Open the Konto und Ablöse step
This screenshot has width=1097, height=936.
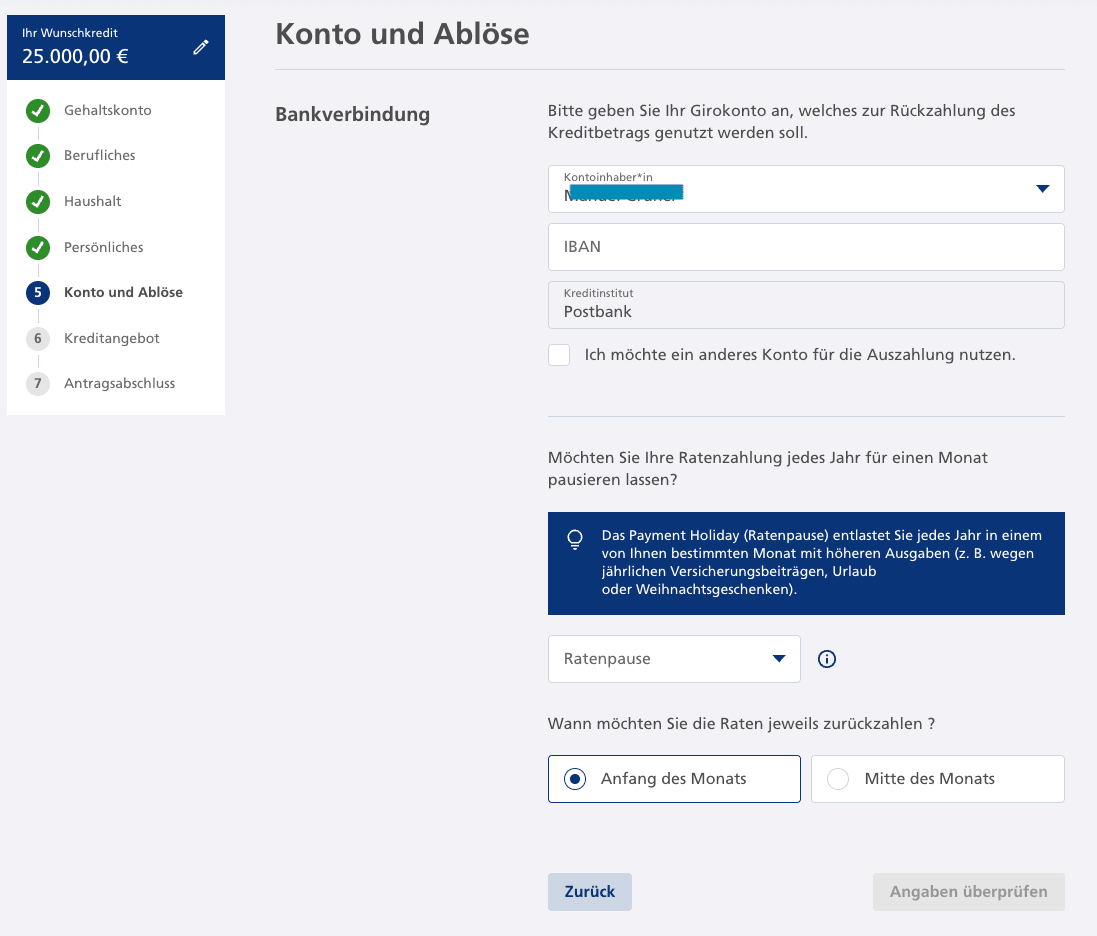(123, 293)
